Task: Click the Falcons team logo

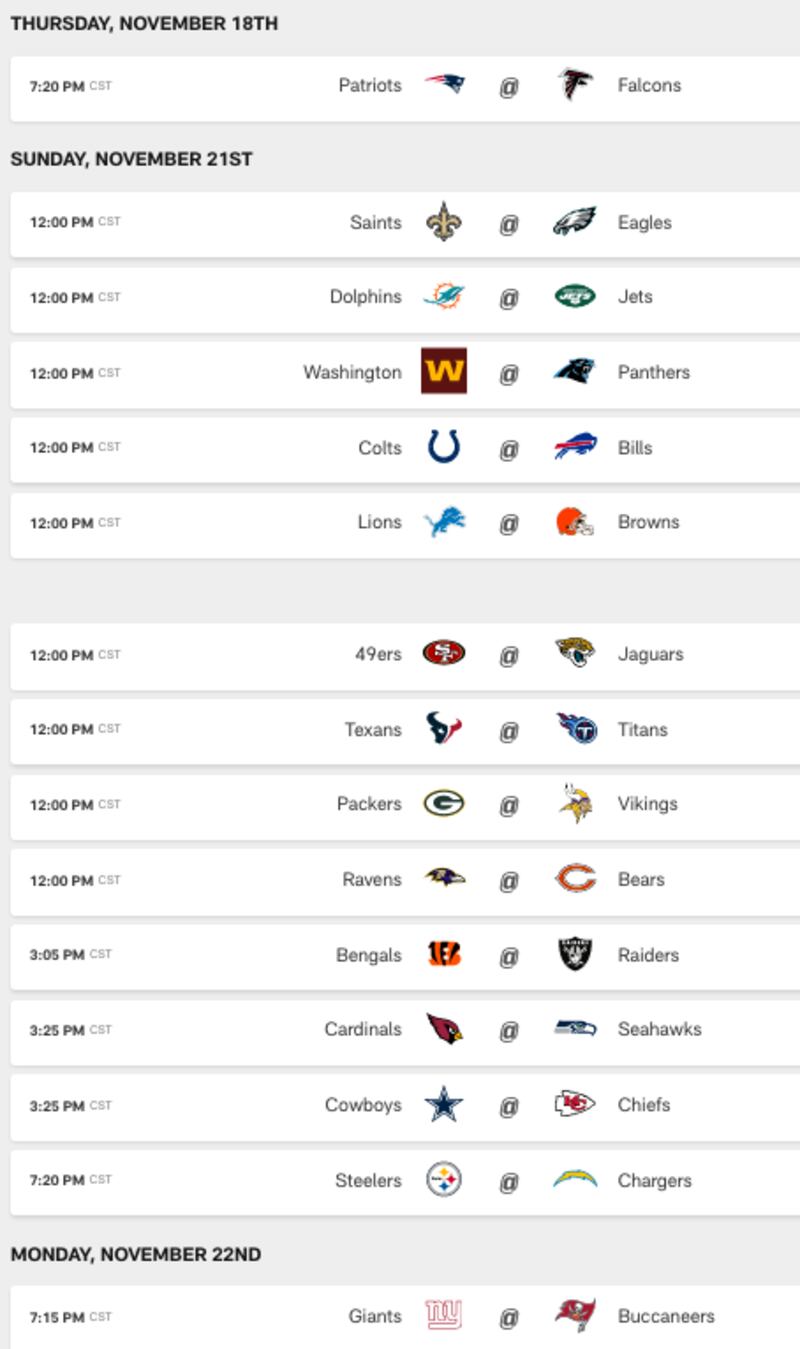Action: (x=575, y=85)
